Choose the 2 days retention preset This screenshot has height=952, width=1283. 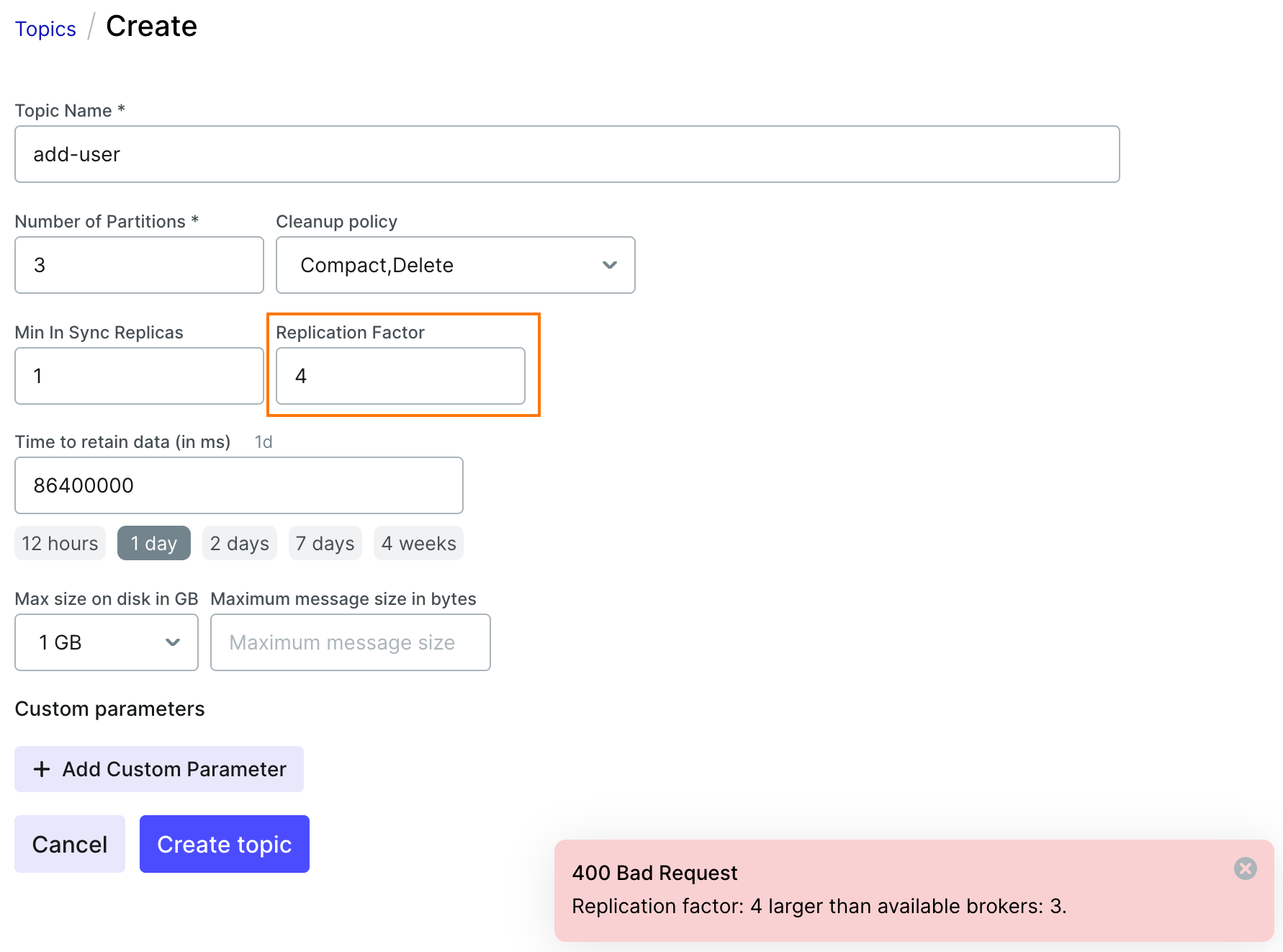point(239,543)
